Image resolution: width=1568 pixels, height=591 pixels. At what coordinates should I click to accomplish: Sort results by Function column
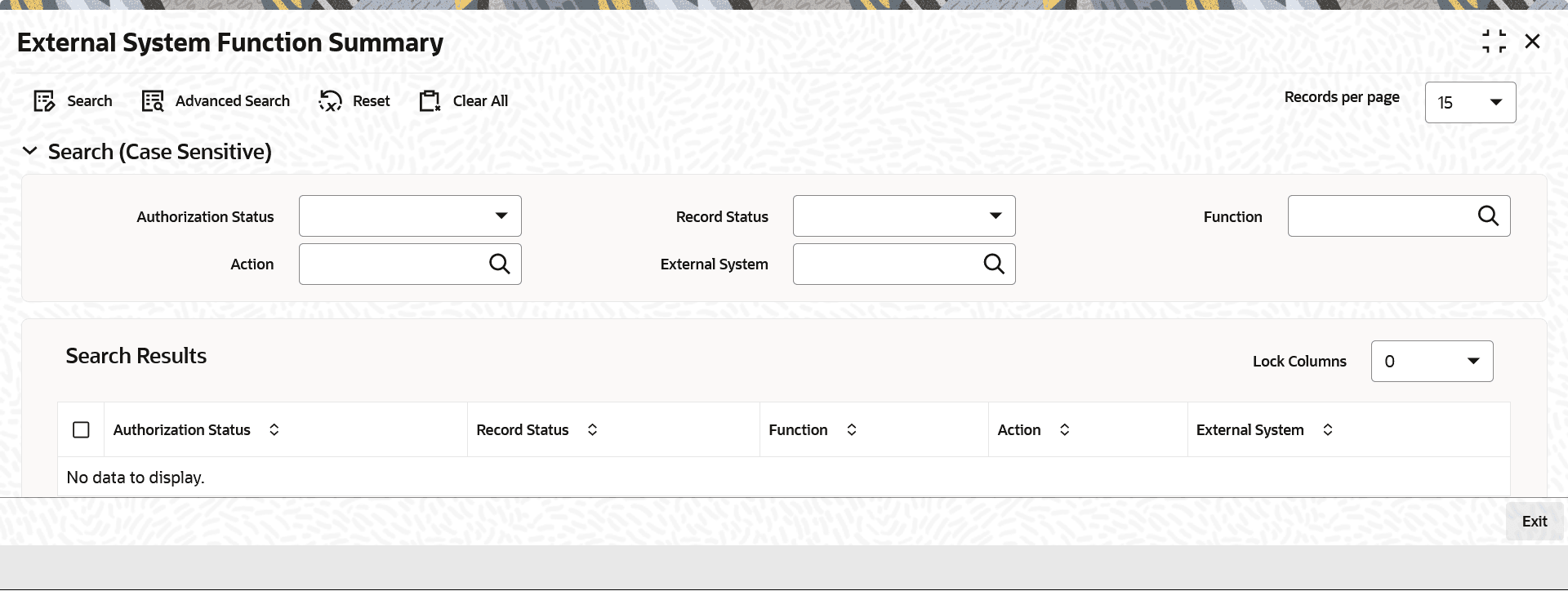(x=852, y=429)
